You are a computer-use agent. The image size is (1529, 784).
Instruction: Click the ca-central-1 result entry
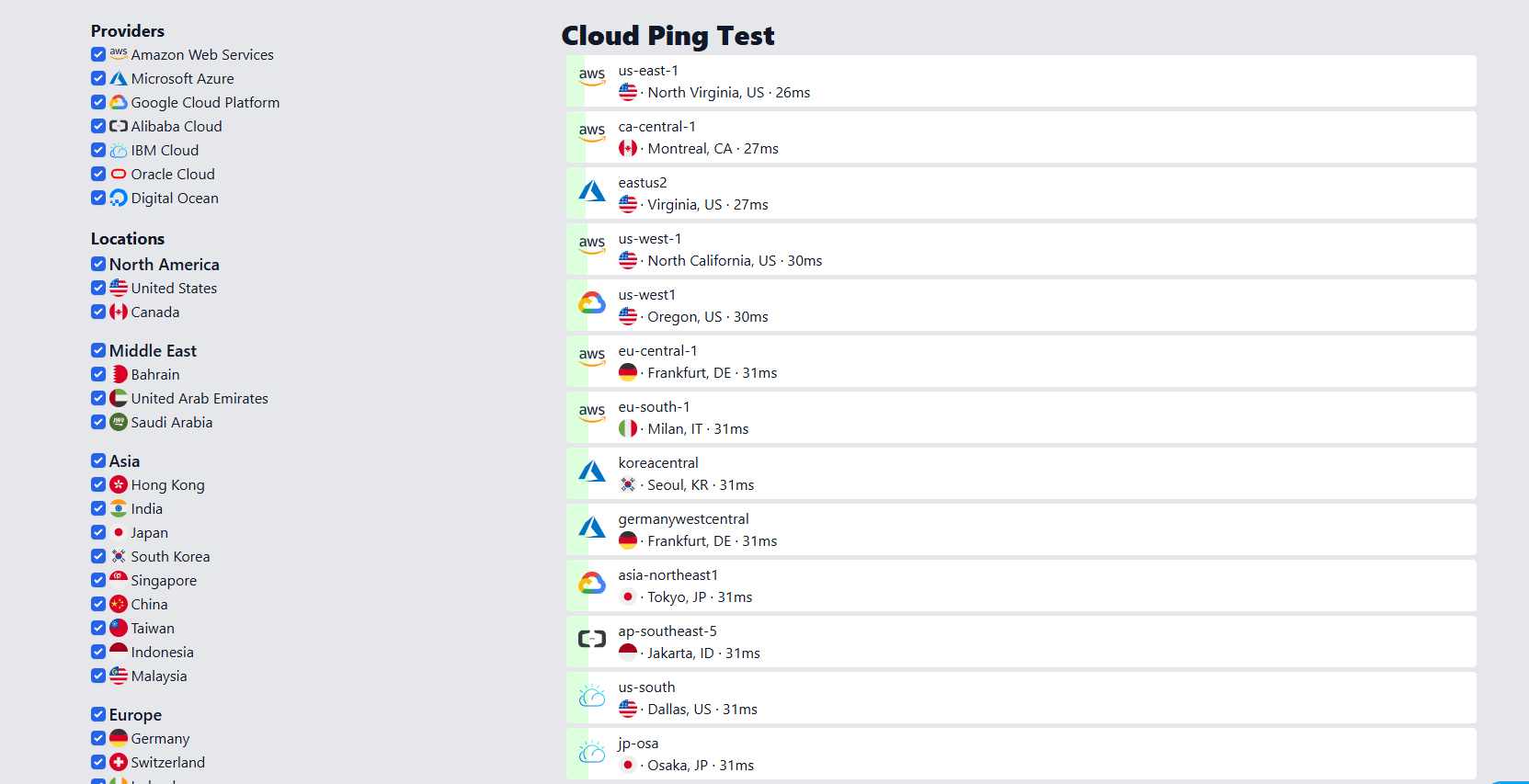point(1021,137)
